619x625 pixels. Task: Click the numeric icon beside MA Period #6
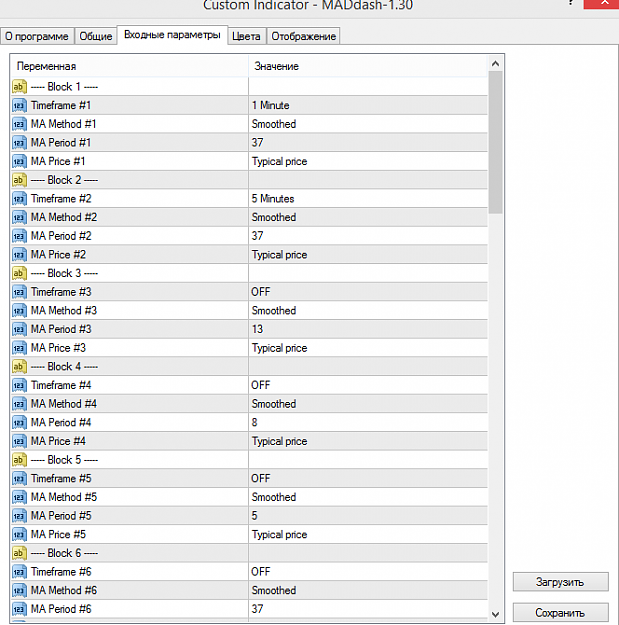[19, 609]
